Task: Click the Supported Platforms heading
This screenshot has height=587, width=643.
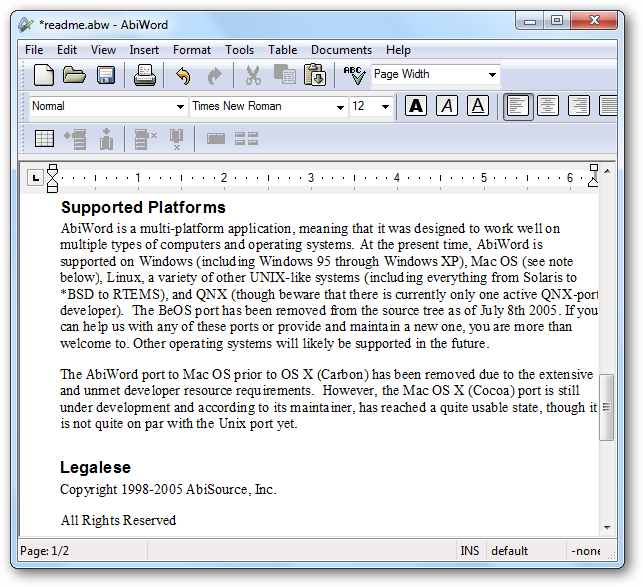Action: 143,207
